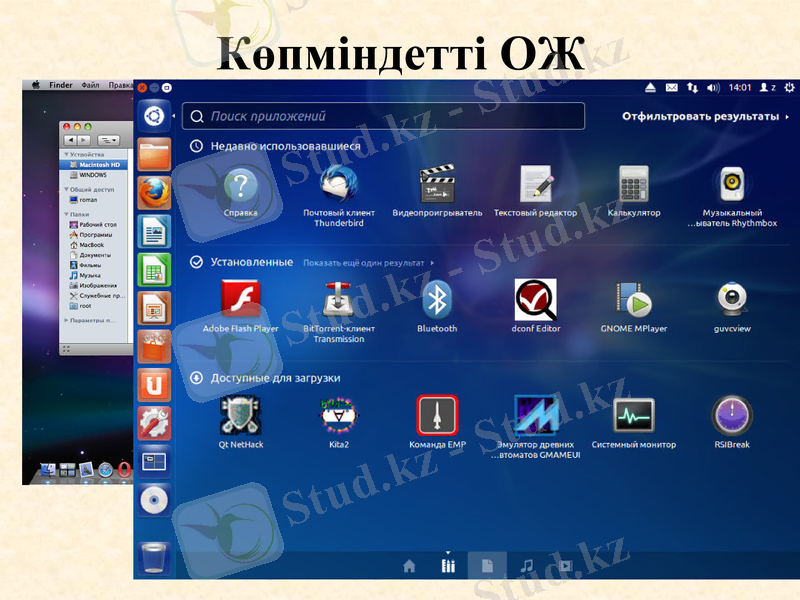Collapse the Установленные section
The image size is (800, 600).
click(197, 262)
